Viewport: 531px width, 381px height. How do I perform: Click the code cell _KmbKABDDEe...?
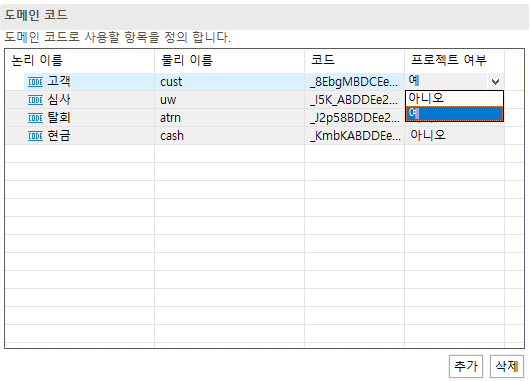tap(354, 135)
